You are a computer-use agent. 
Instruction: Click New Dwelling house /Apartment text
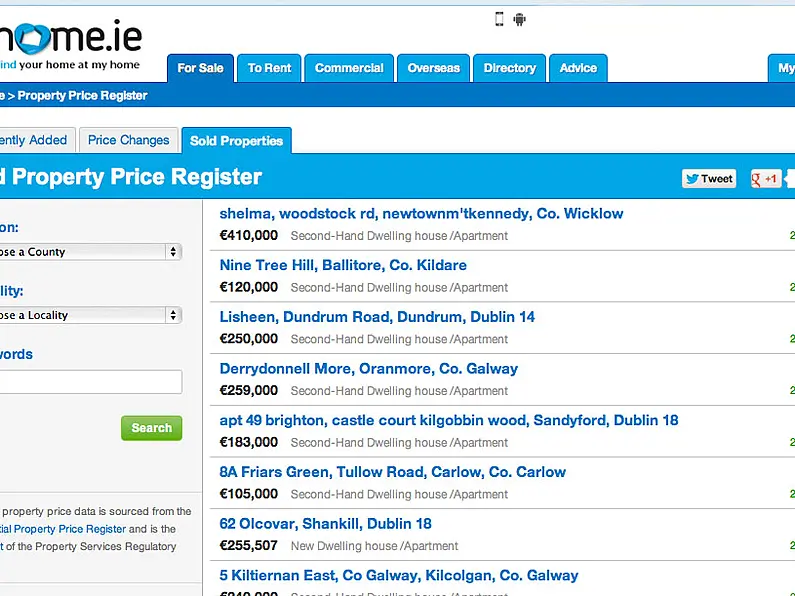[x=374, y=546]
